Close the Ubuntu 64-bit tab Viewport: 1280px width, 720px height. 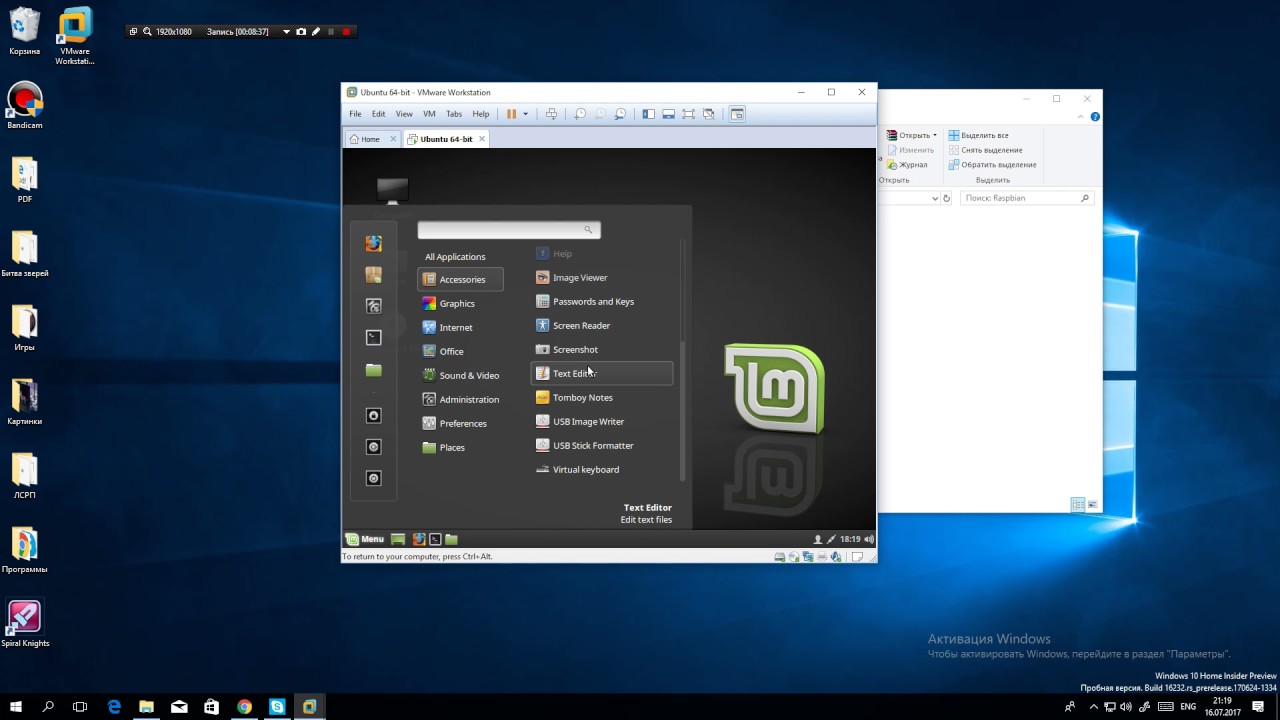click(x=482, y=139)
